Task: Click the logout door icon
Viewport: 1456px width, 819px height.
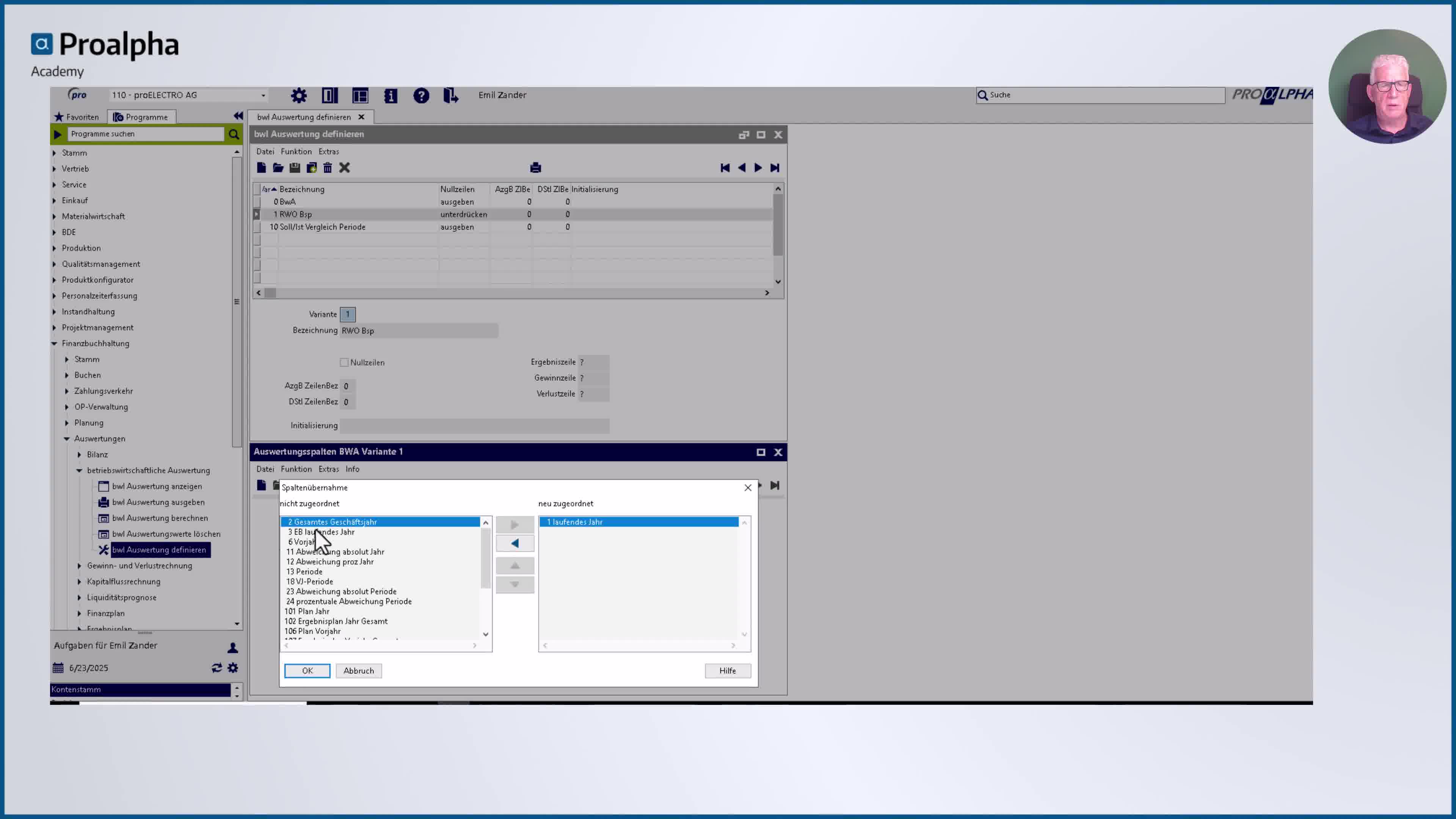Action: tap(450, 96)
